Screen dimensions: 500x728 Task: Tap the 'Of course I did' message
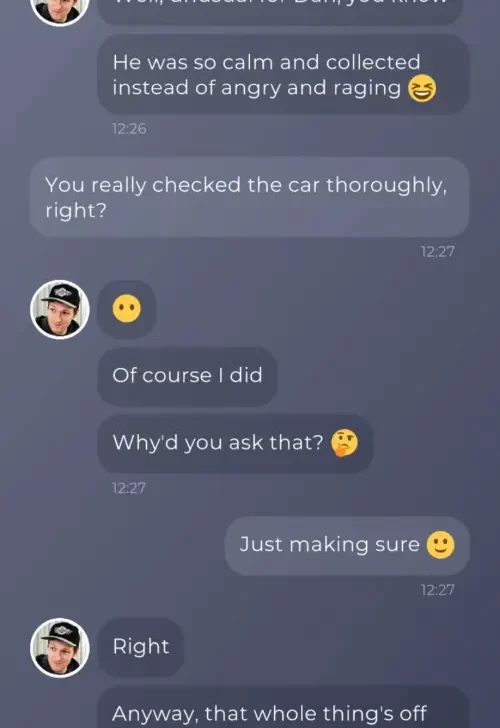187,376
